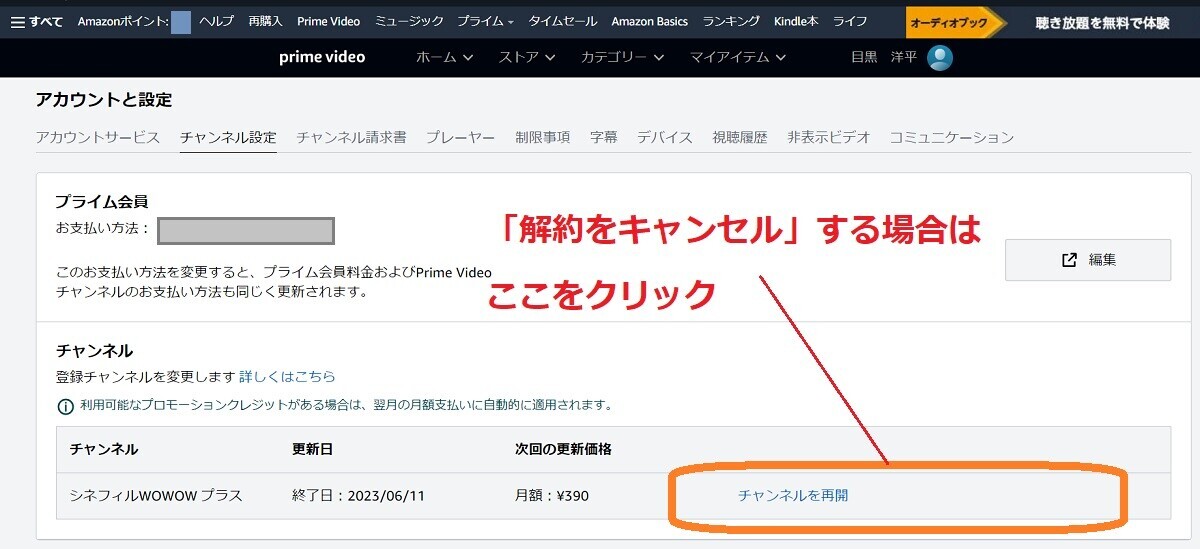Click the 更新日 column header
The height and width of the screenshot is (549, 1200).
click(x=312, y=450)
